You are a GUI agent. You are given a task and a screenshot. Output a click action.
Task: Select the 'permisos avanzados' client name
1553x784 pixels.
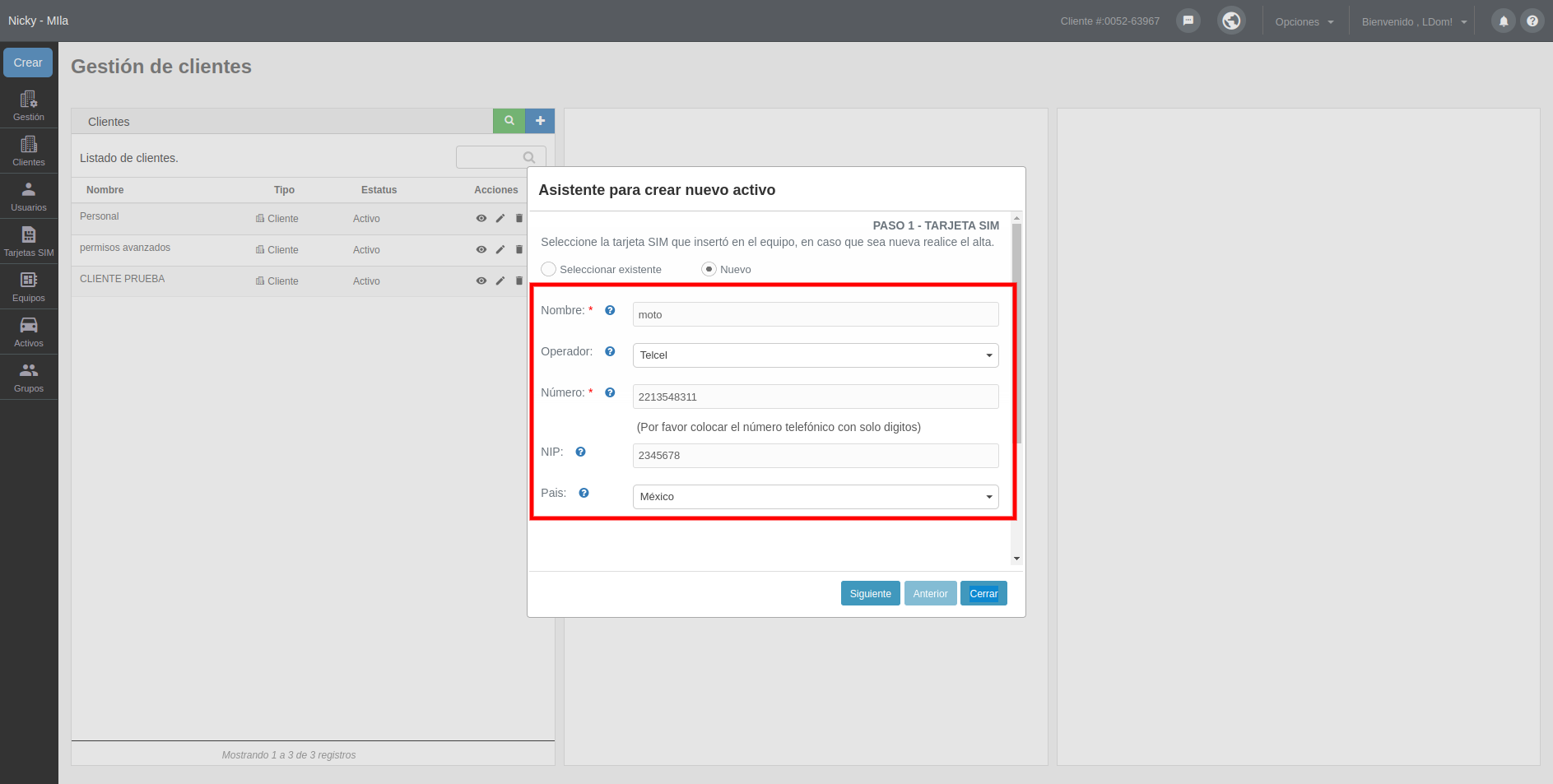[125, 248]
